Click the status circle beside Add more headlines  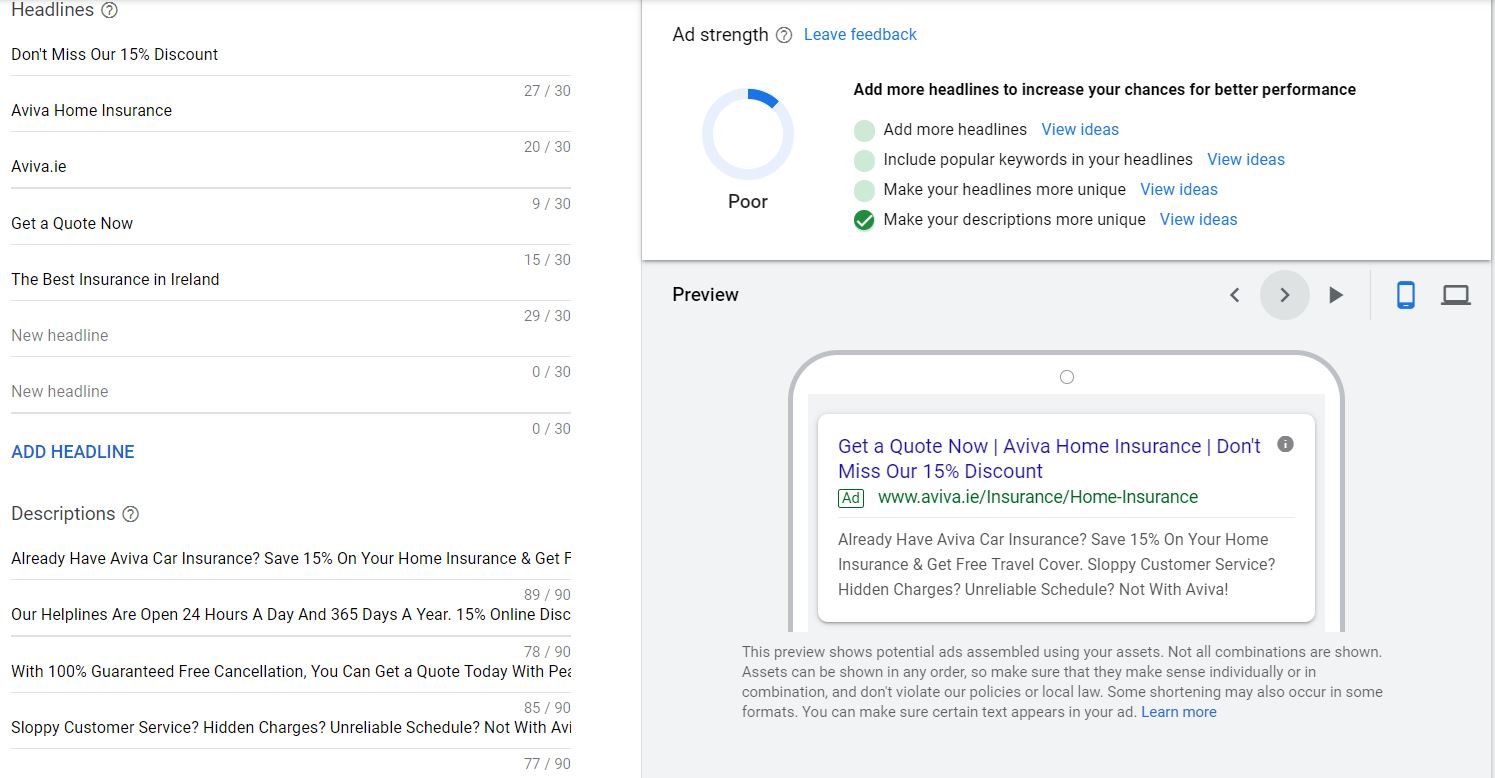click(863, 130)
